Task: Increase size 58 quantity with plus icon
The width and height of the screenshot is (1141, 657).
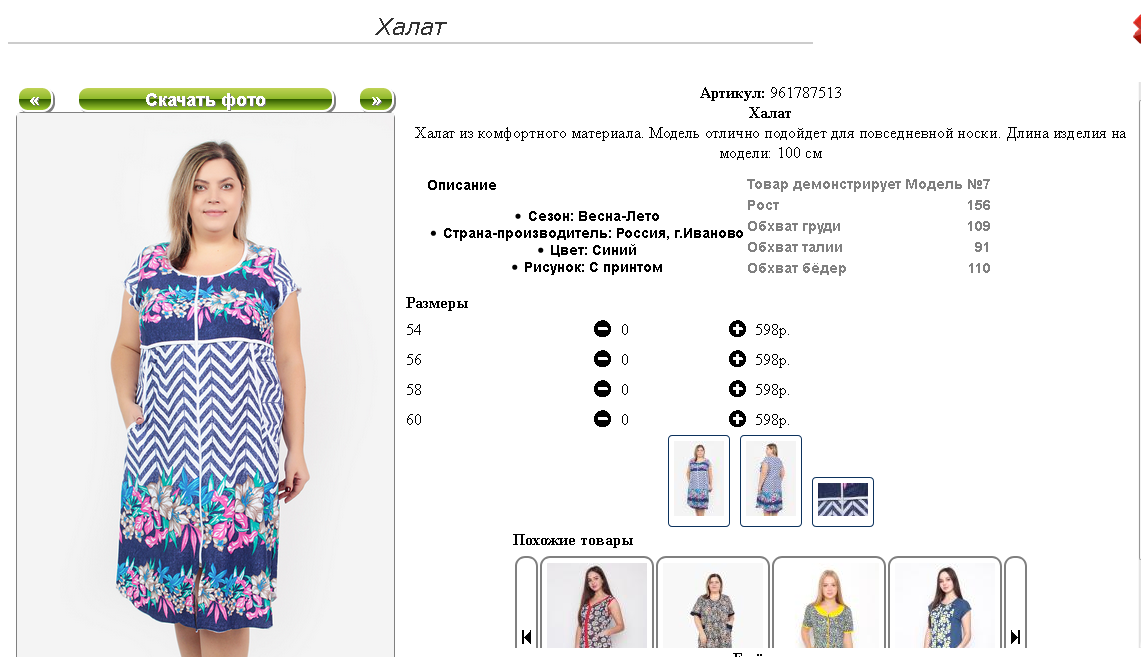Action: pos(737,389)
